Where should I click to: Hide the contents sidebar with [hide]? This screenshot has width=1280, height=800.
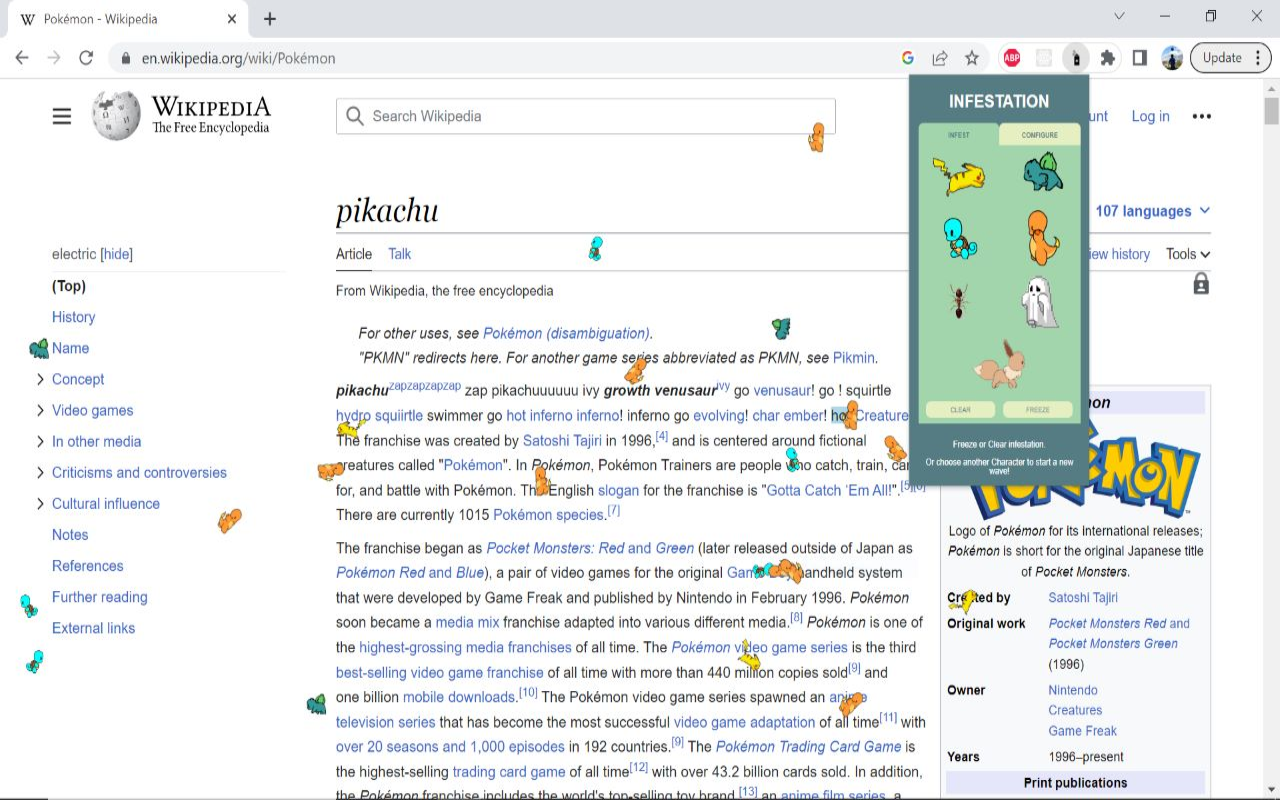[117, 254]
